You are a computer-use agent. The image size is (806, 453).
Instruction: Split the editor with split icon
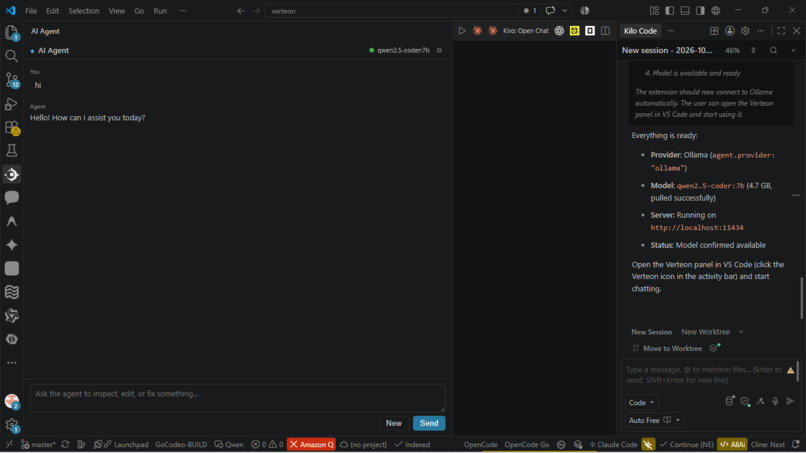(x=605, y=31)
